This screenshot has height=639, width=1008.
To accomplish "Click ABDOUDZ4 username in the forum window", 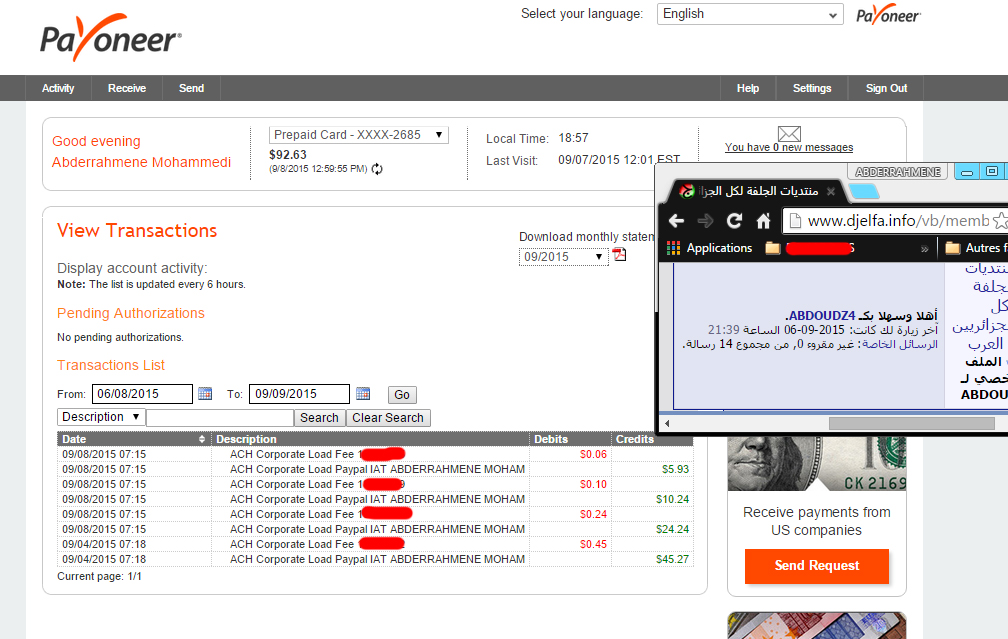I will [x=822, y=316].
